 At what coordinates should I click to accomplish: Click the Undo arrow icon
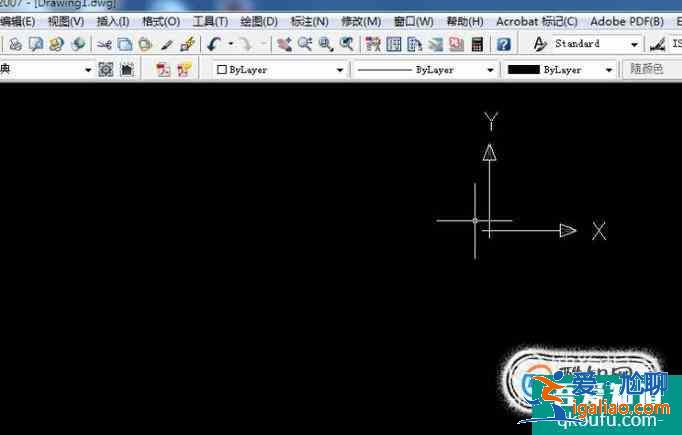pyautogui.click(x=215, y=44)
